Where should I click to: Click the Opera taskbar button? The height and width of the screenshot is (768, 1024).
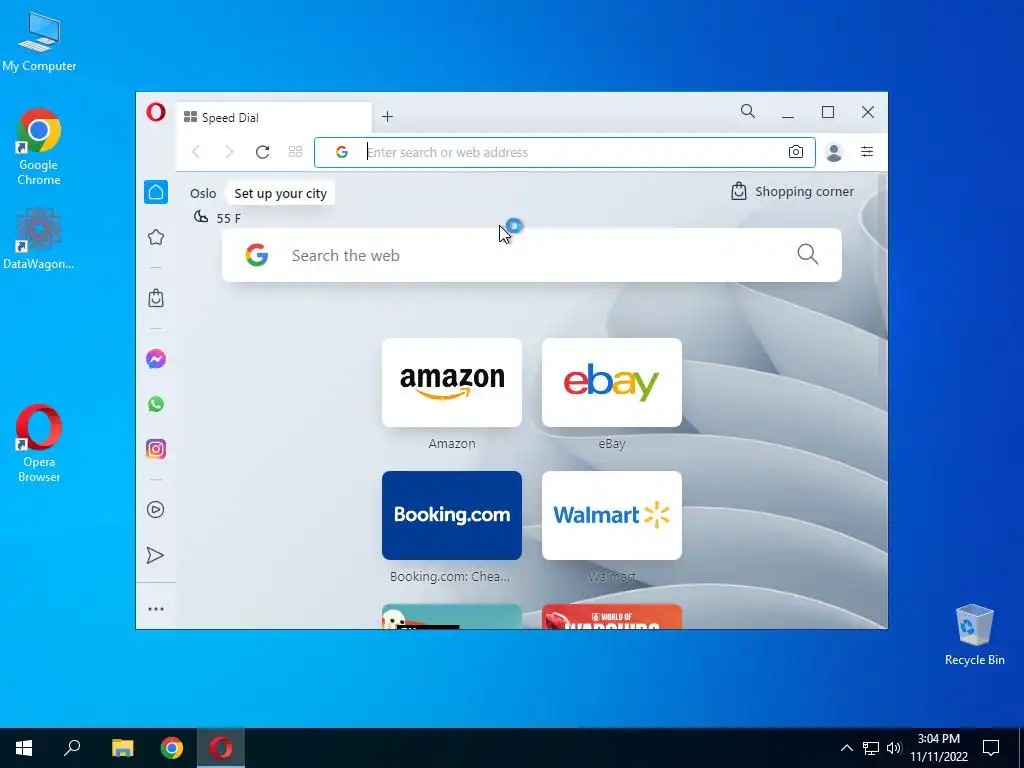221,748
